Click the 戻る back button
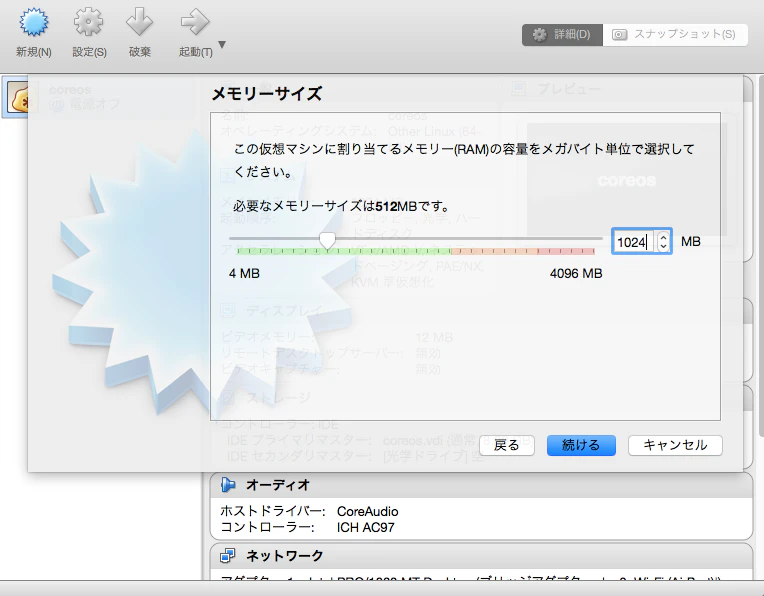 [x=507, y=445]
